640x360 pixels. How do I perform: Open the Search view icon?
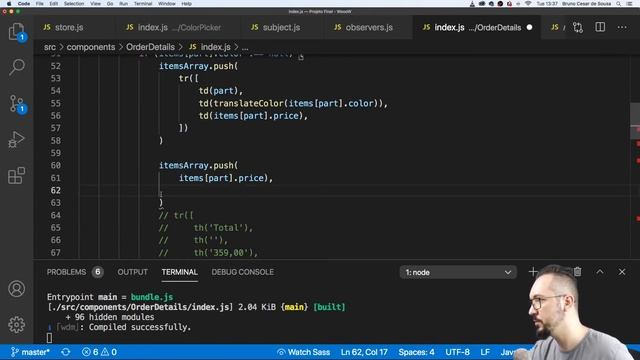(x=16, y=67)
